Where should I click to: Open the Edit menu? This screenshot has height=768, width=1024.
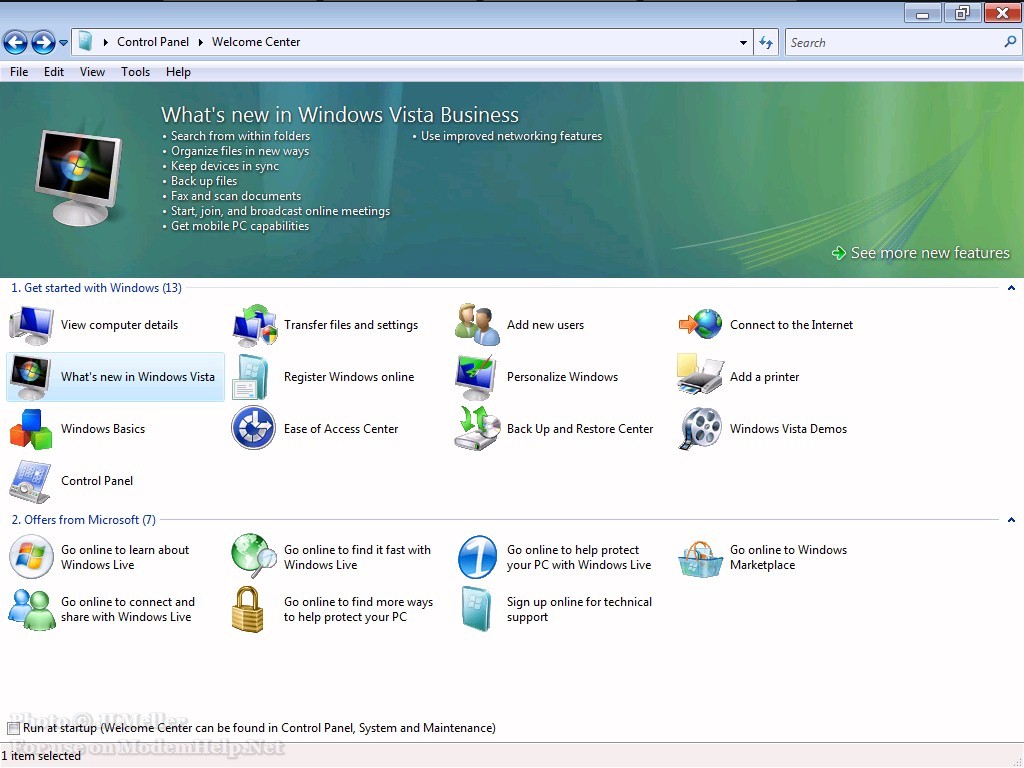coord(54,72)
